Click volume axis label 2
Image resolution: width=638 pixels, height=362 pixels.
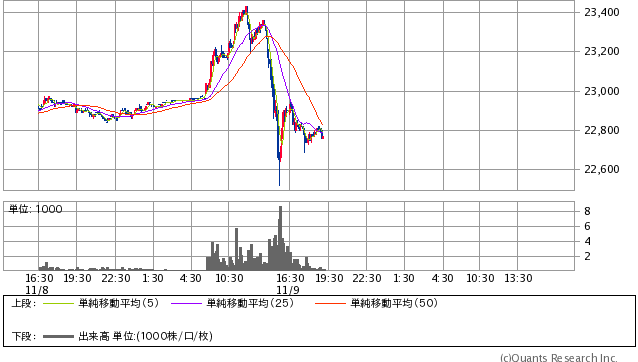click(x=587, y=257)
